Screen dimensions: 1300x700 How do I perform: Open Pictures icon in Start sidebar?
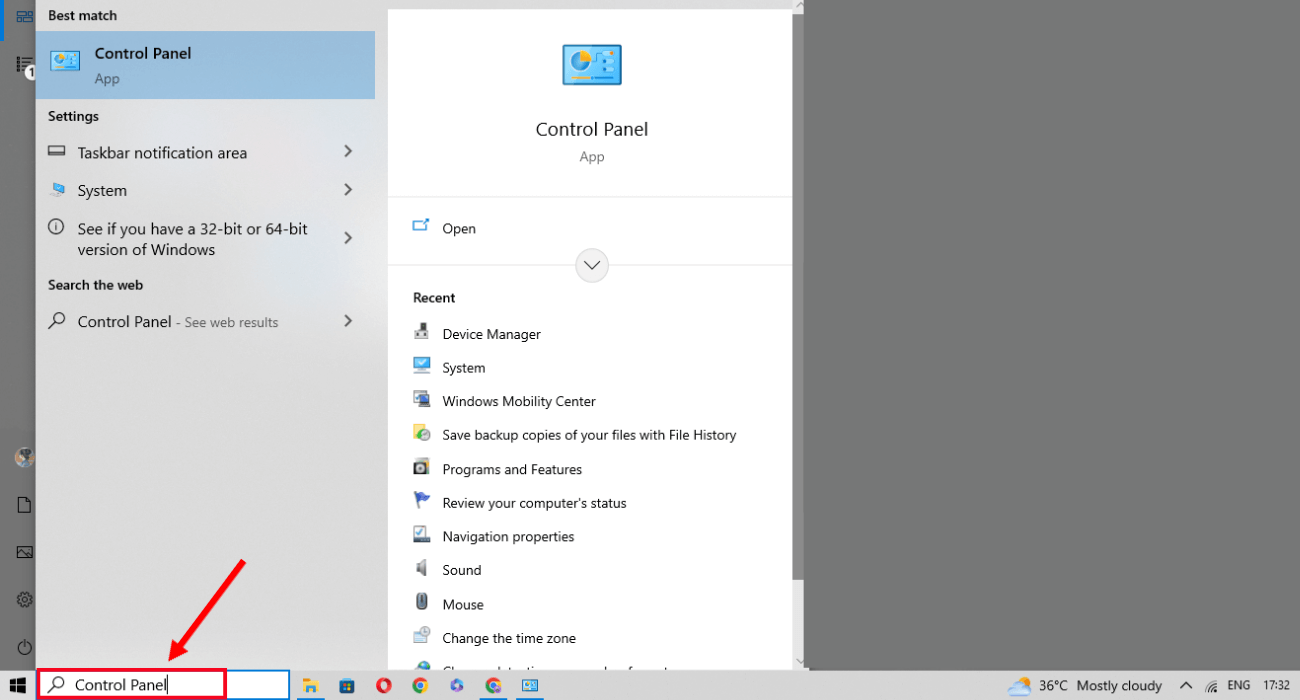24,552
